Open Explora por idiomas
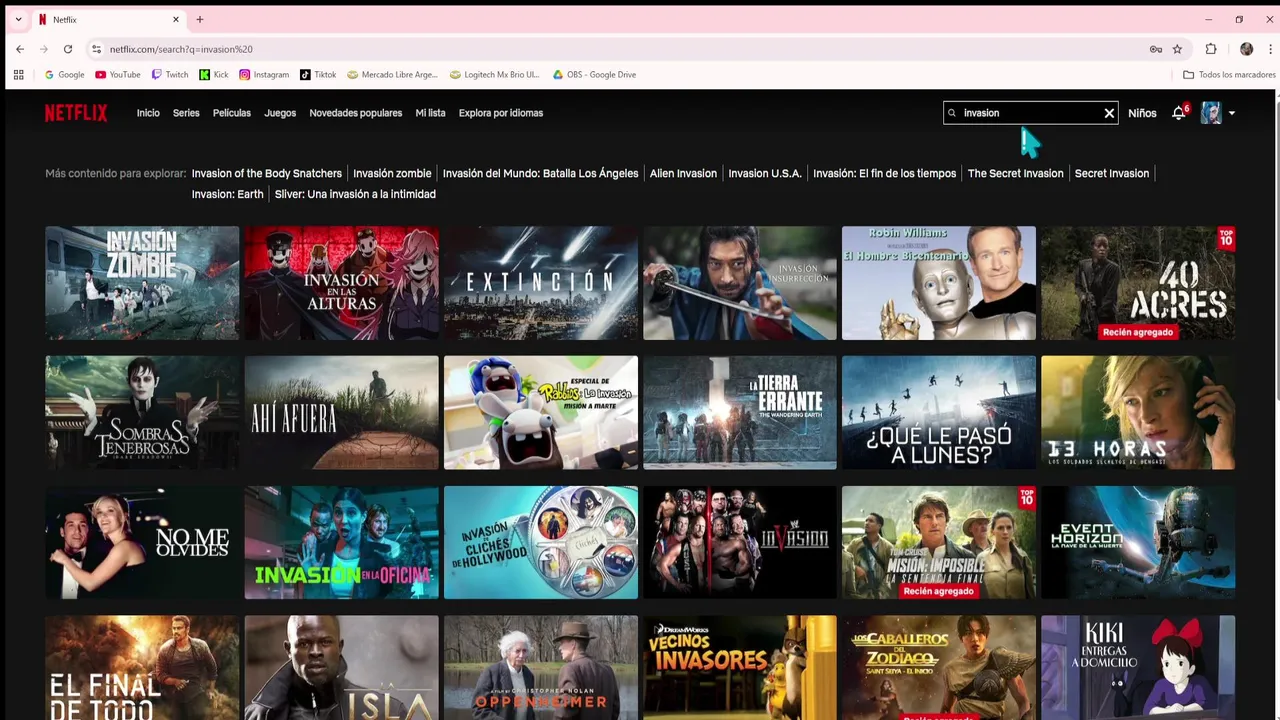 tap(501, 113)
